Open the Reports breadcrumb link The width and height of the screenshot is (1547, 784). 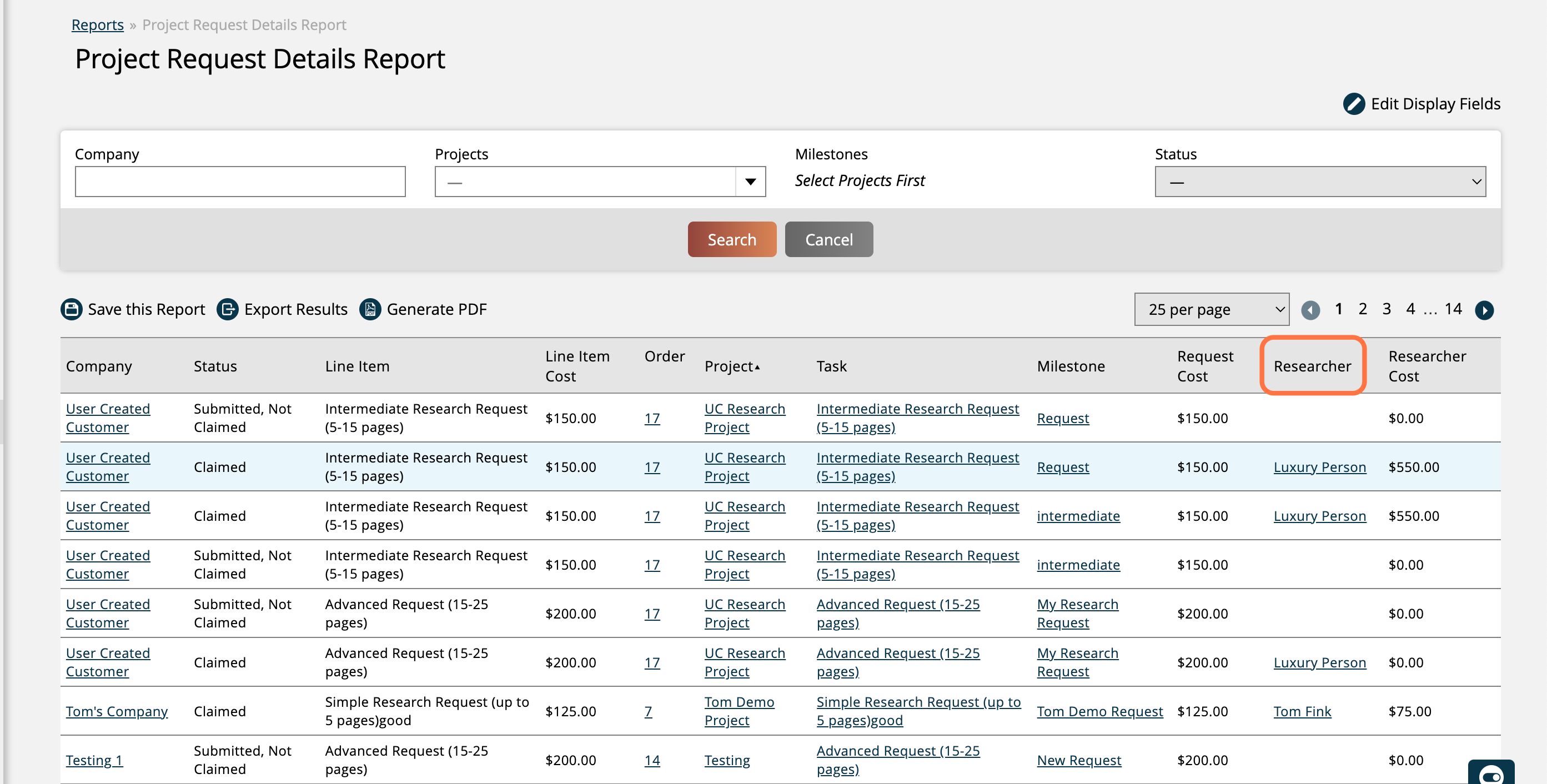pyautogui.click(x=97, y=24)
